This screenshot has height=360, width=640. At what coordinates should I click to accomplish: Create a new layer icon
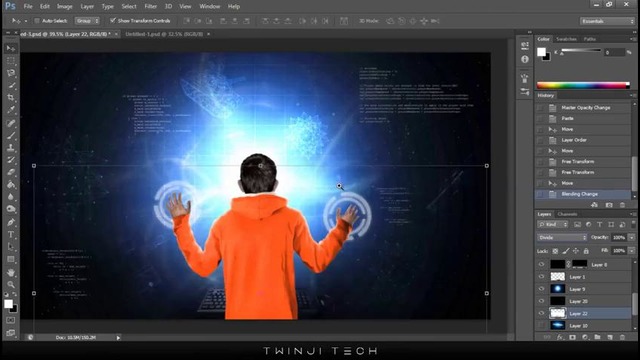pos(610,337)
